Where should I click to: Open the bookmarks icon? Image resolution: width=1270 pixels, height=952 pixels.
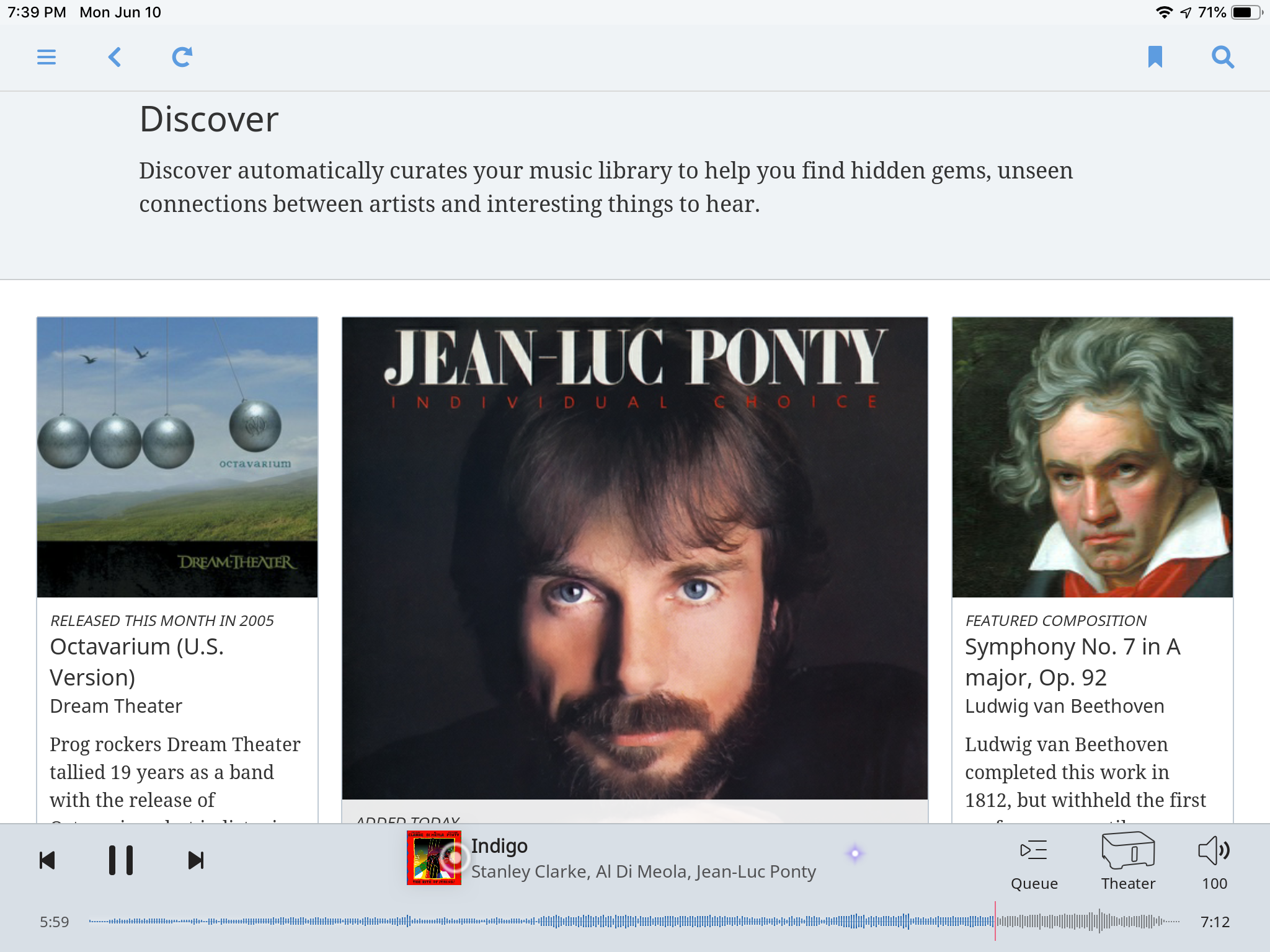[x=1155, y=57]
